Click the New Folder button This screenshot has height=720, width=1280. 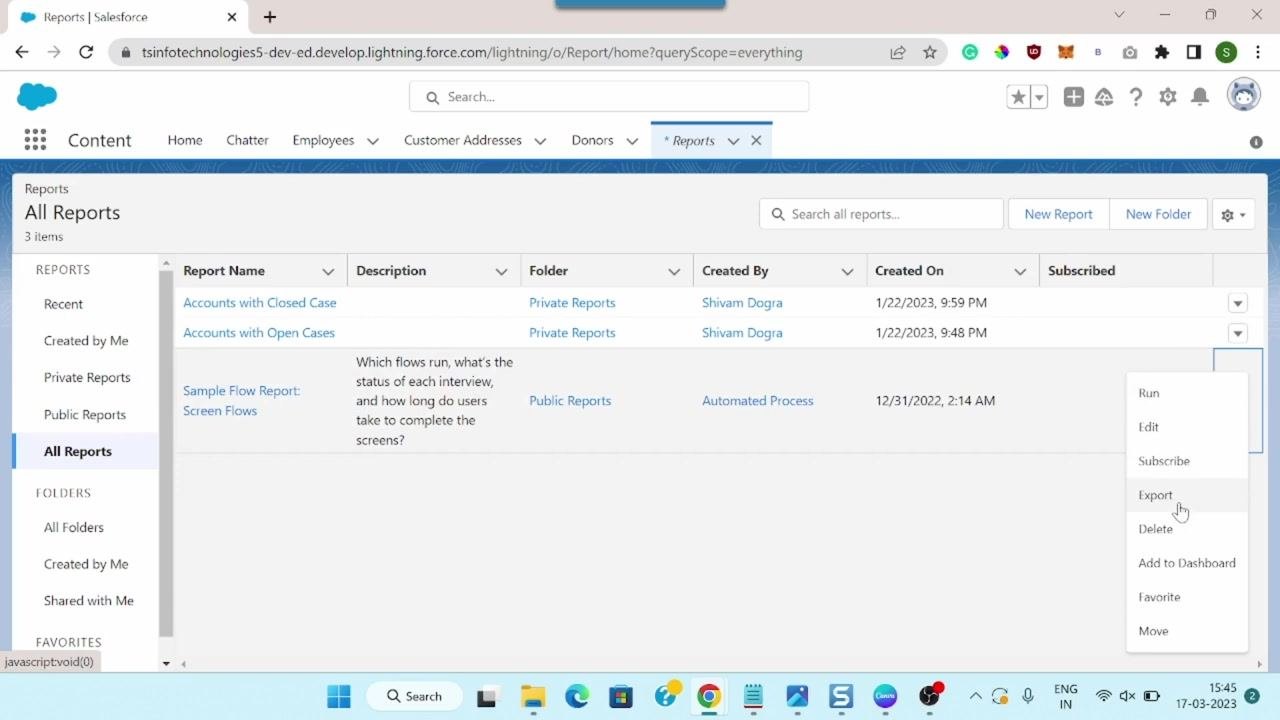click(x=1158, y=214)
